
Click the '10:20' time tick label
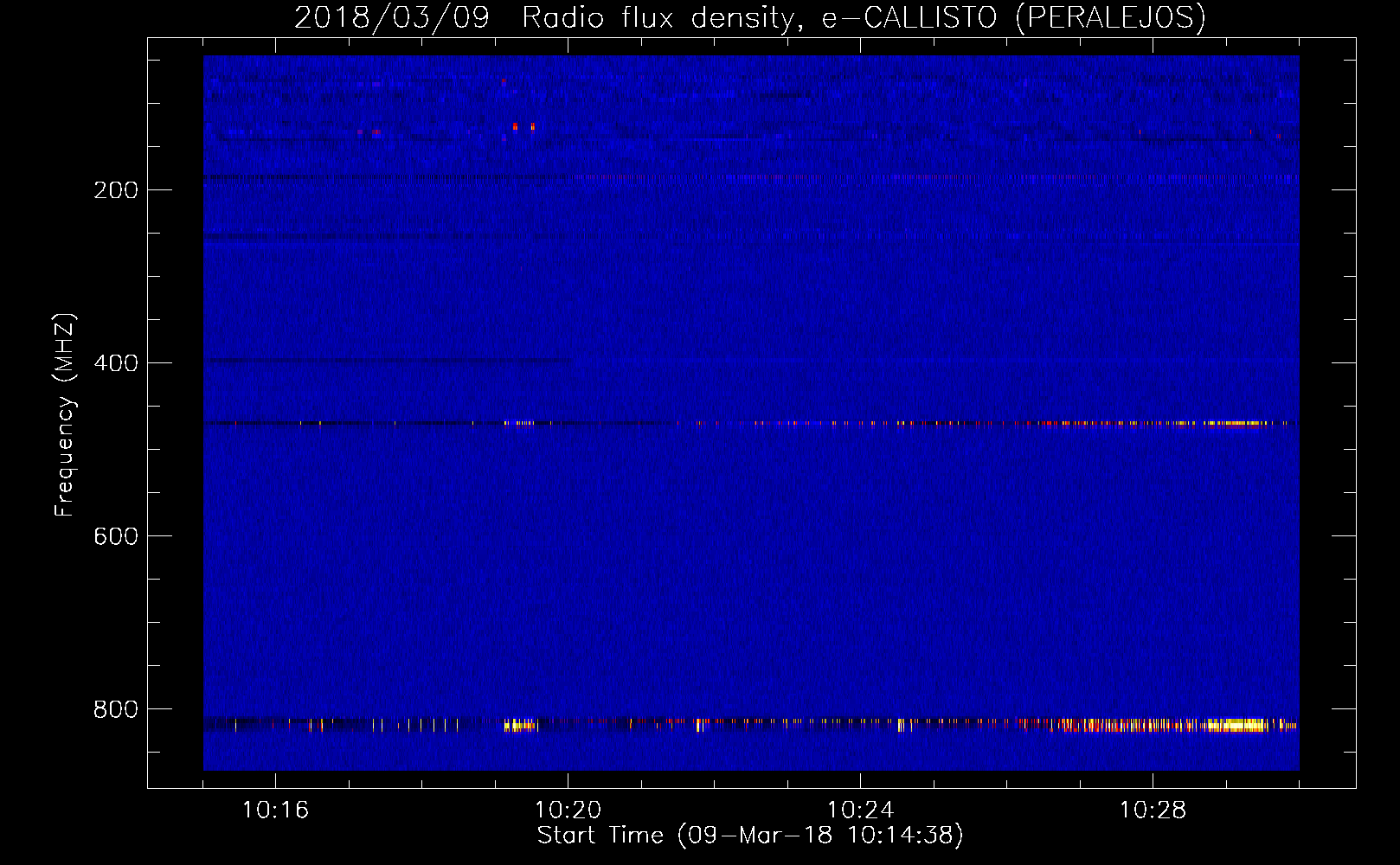click(568, 811)
